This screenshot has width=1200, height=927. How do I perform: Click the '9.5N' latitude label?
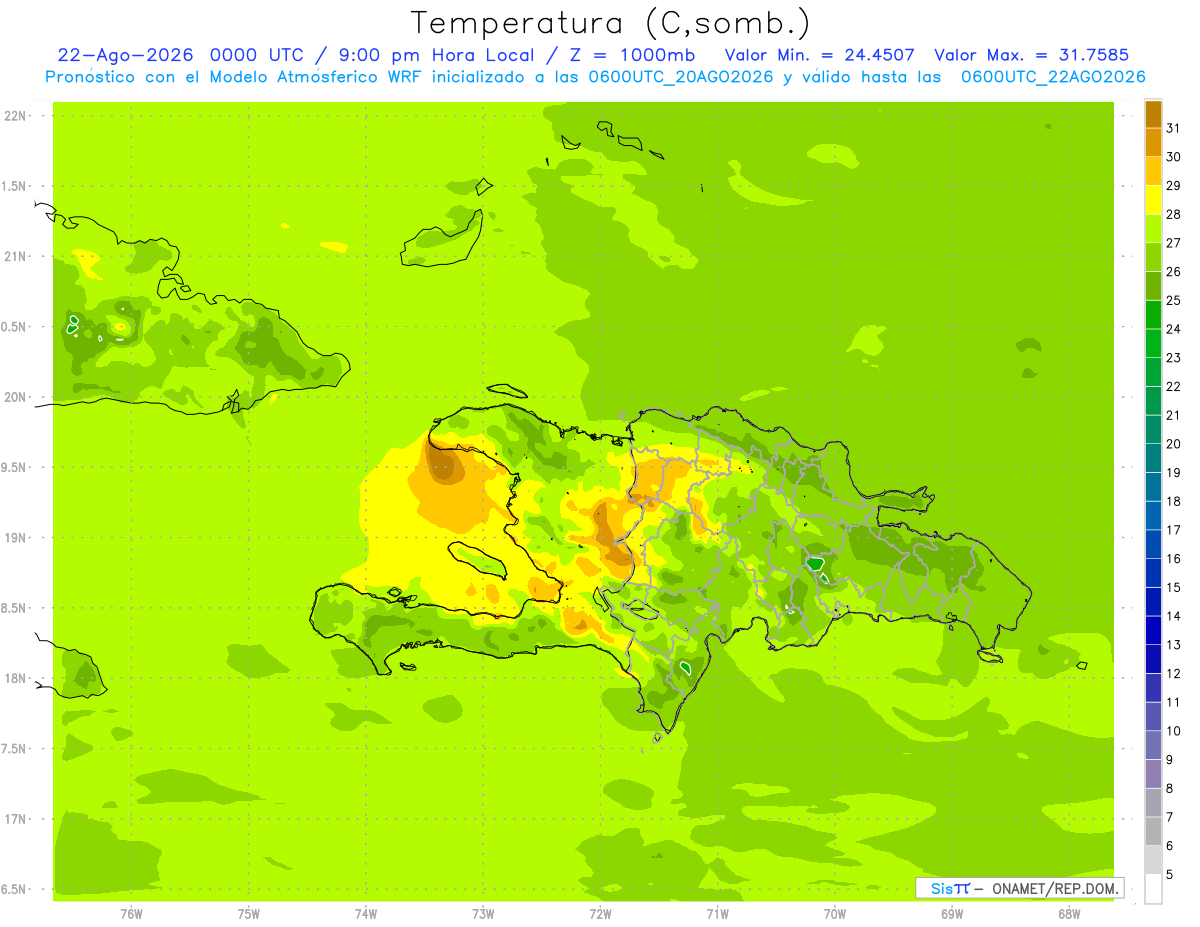click(14, 468)
